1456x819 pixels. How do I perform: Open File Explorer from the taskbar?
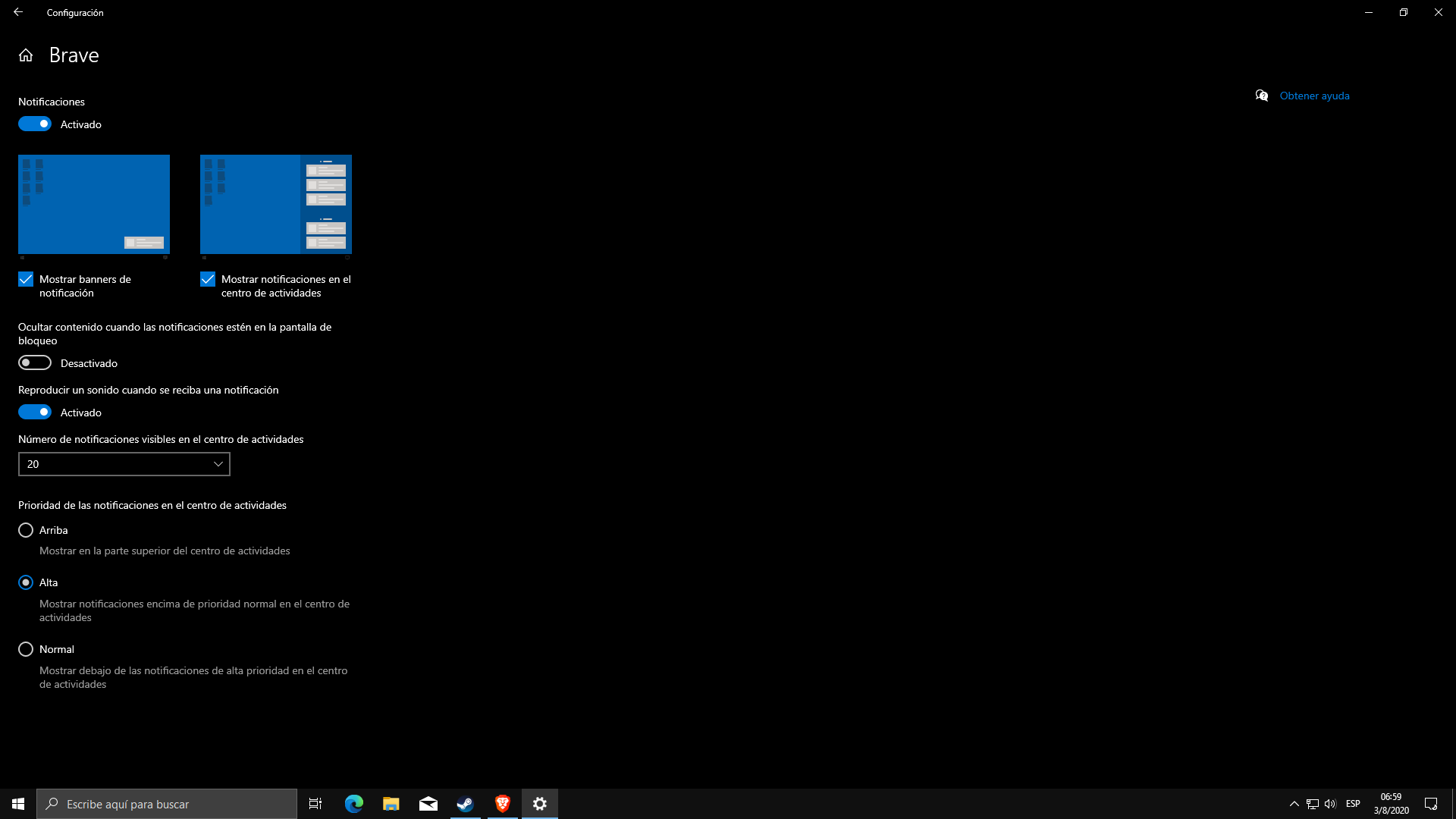391,804
